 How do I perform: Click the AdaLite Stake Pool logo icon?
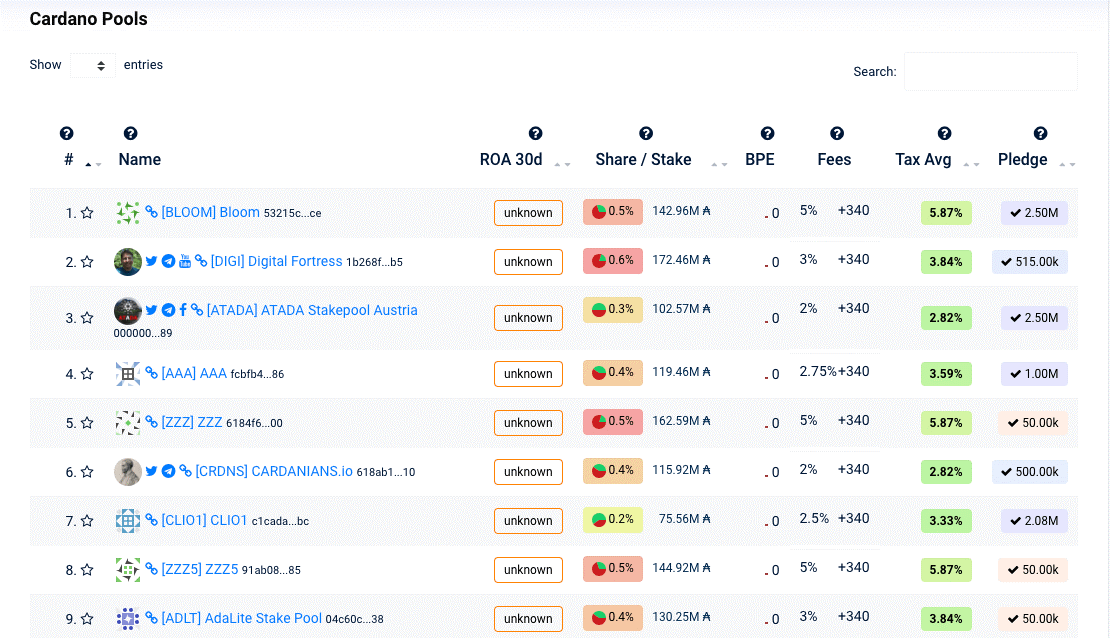pos(127,618)
